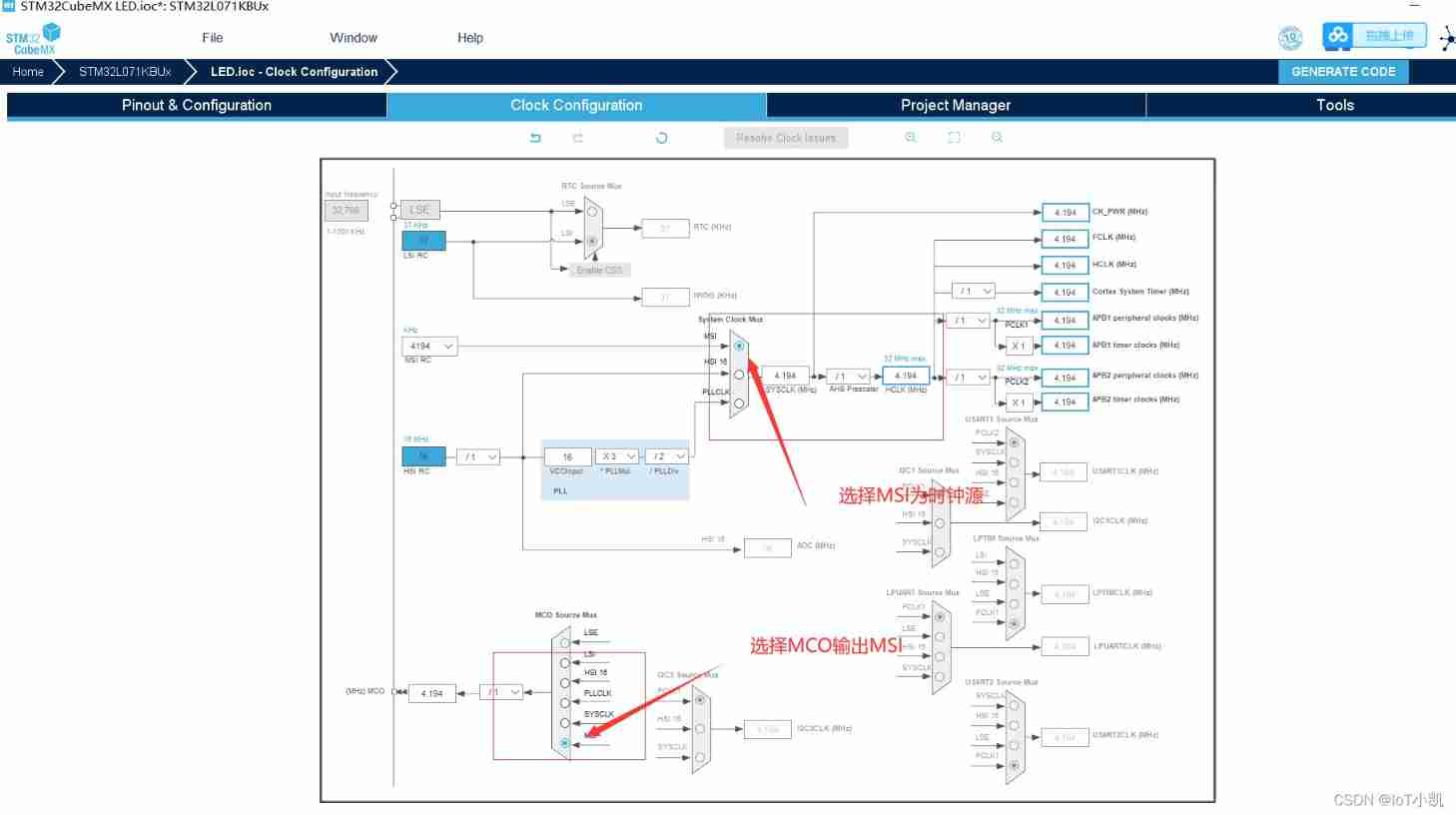Screen dimensions: 1456x815
Task: Click the Resolve Clock Issues button
Action: pyautogui.click(x=786, y=138)
